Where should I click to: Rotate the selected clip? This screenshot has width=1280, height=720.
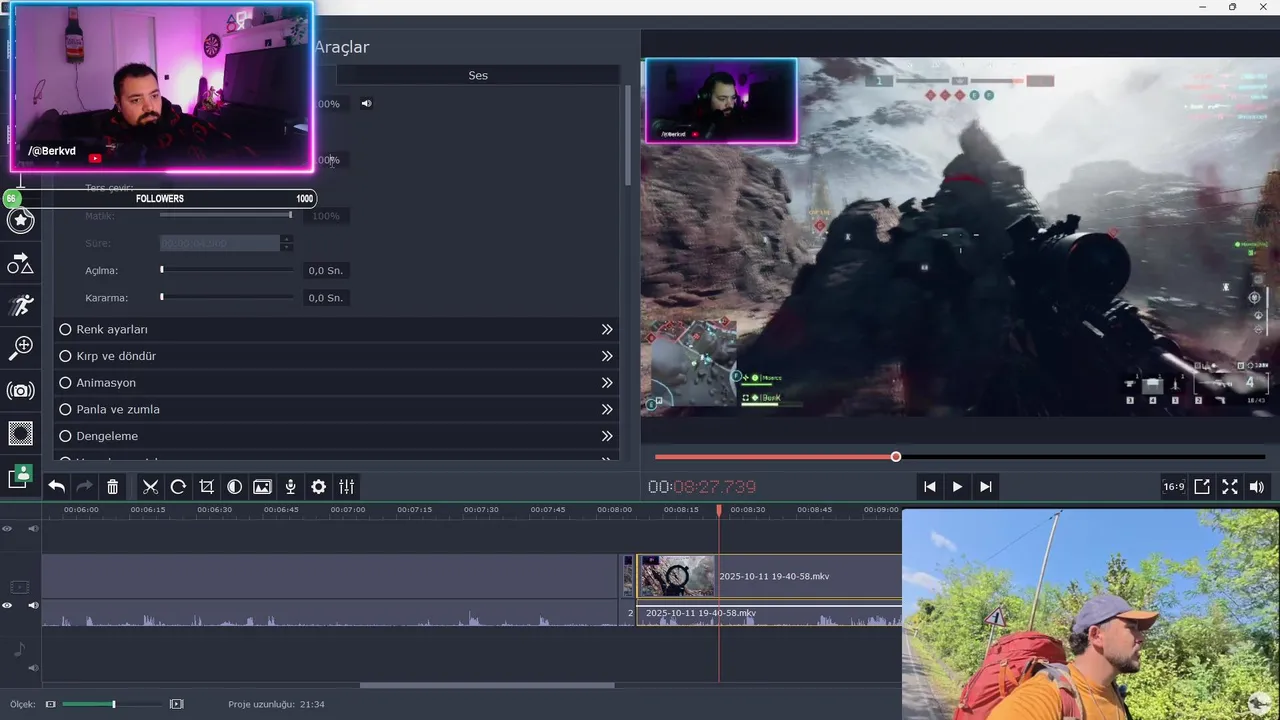click(x=178, y=487)
